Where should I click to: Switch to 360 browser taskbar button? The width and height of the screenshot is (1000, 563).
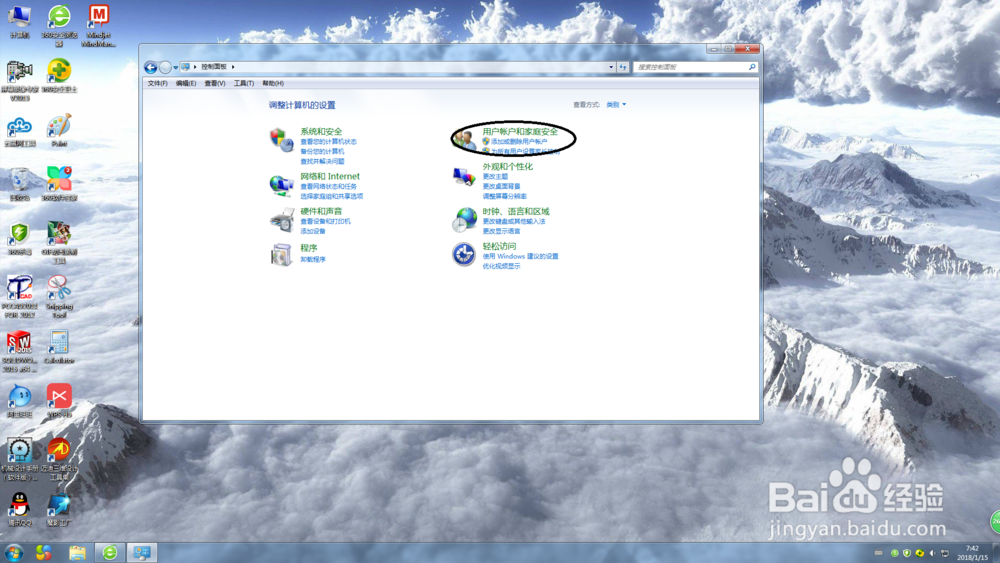coord(110,552)
